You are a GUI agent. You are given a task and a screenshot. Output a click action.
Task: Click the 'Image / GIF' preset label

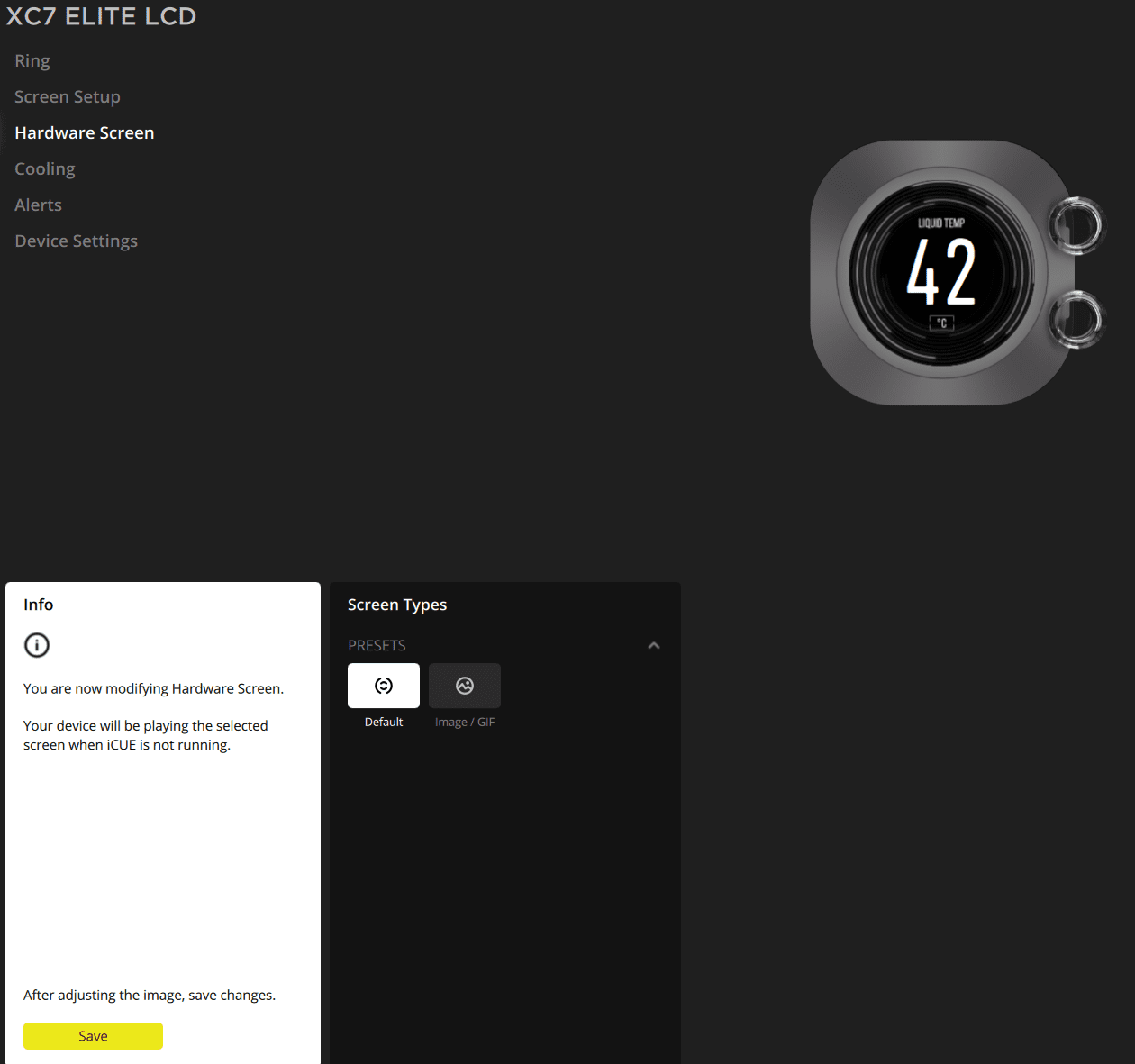(x=465, y=722)
